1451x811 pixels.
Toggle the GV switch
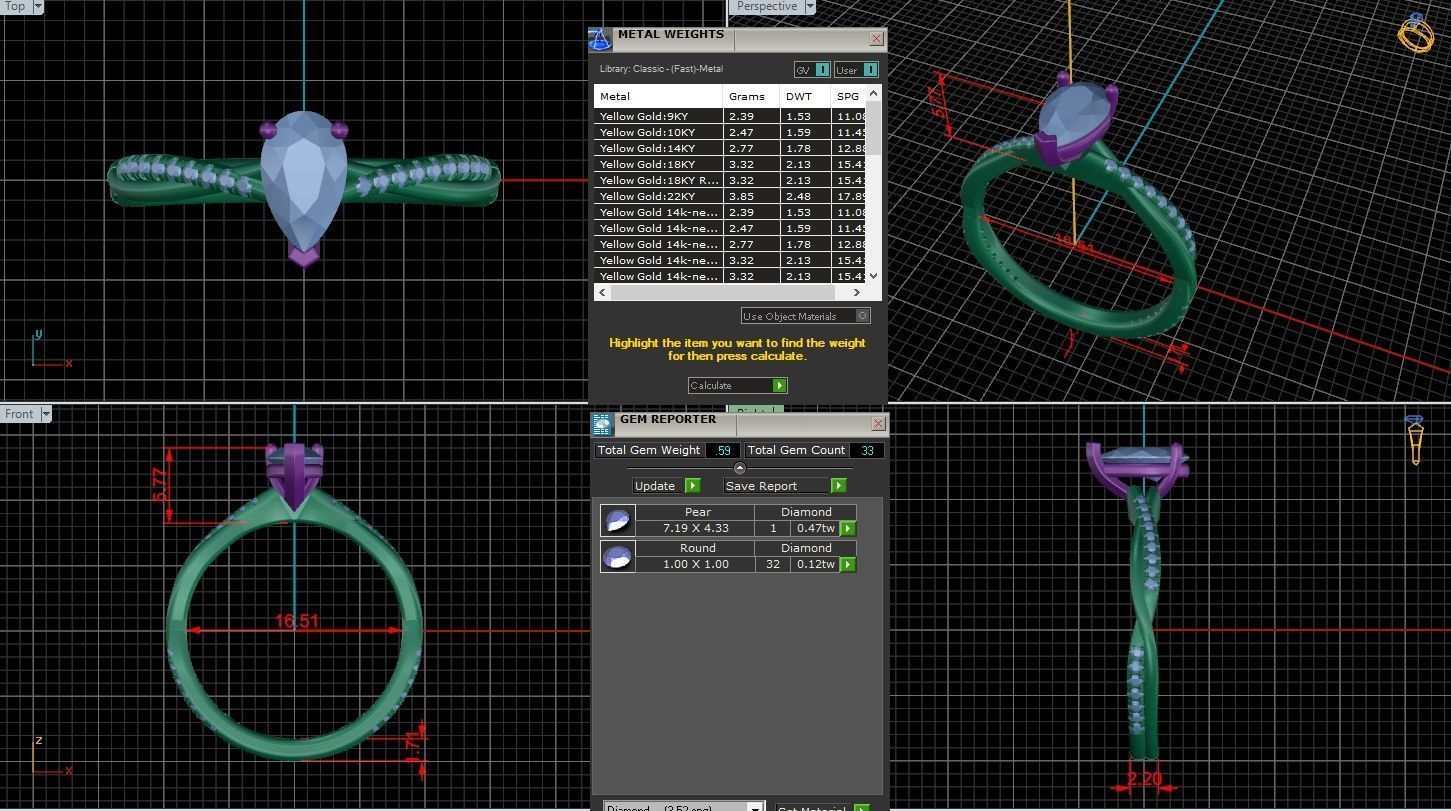(822, 70)
